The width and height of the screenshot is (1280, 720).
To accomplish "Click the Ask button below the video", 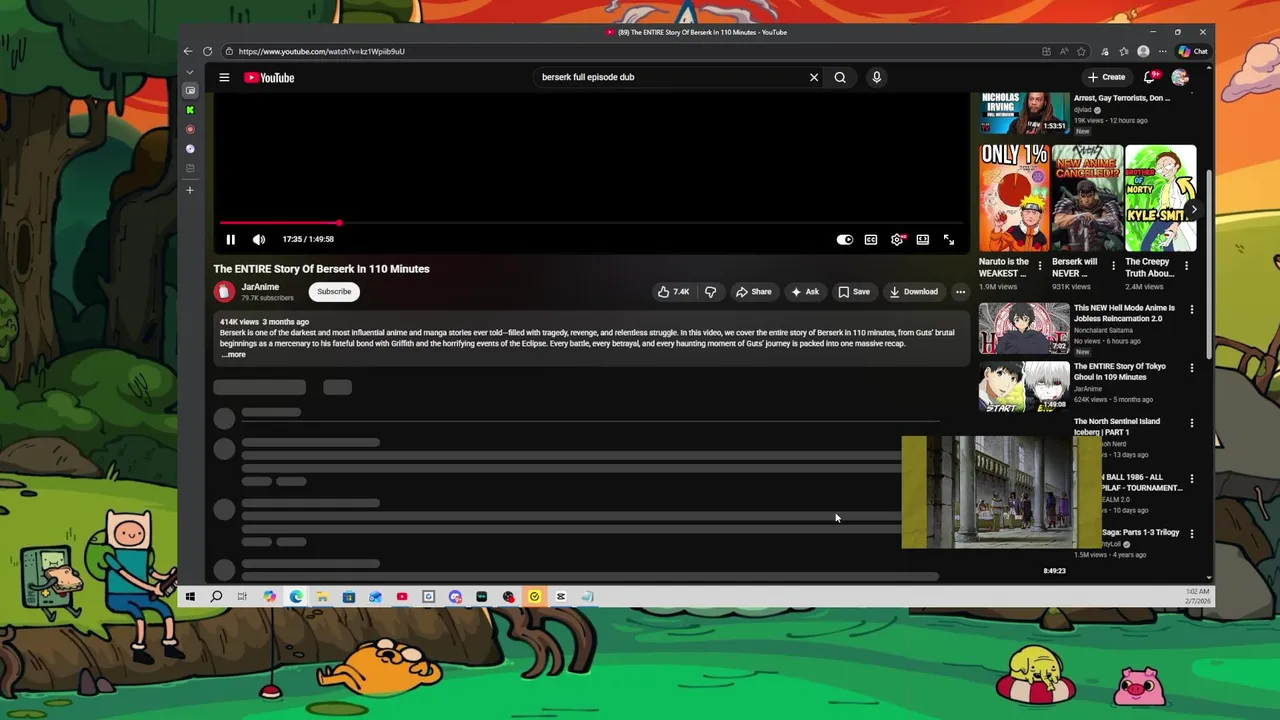I will click(805, 292).
